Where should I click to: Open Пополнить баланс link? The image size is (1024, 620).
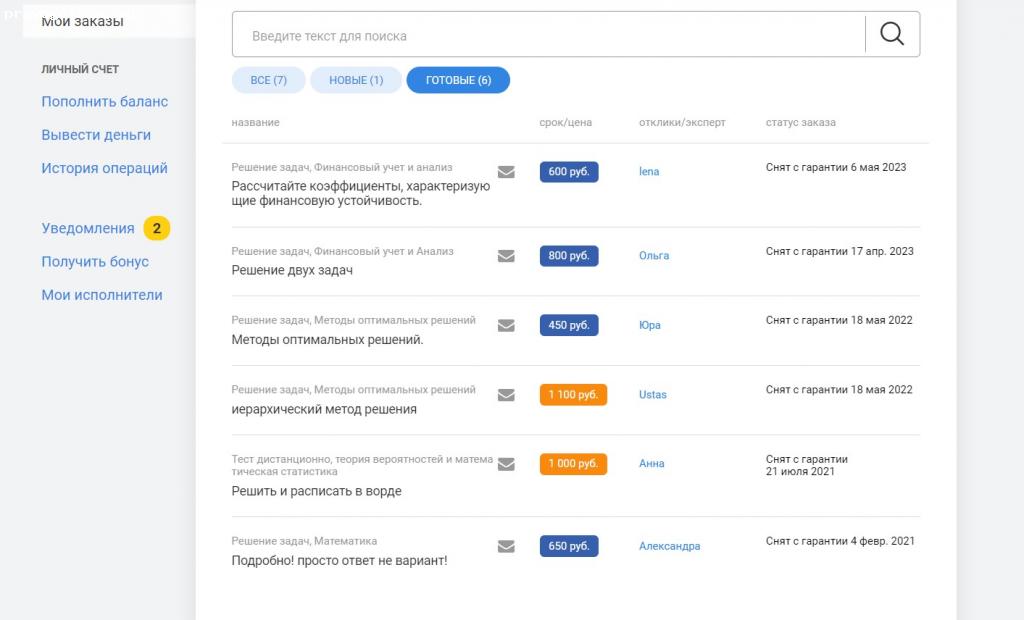pos(105,101)
